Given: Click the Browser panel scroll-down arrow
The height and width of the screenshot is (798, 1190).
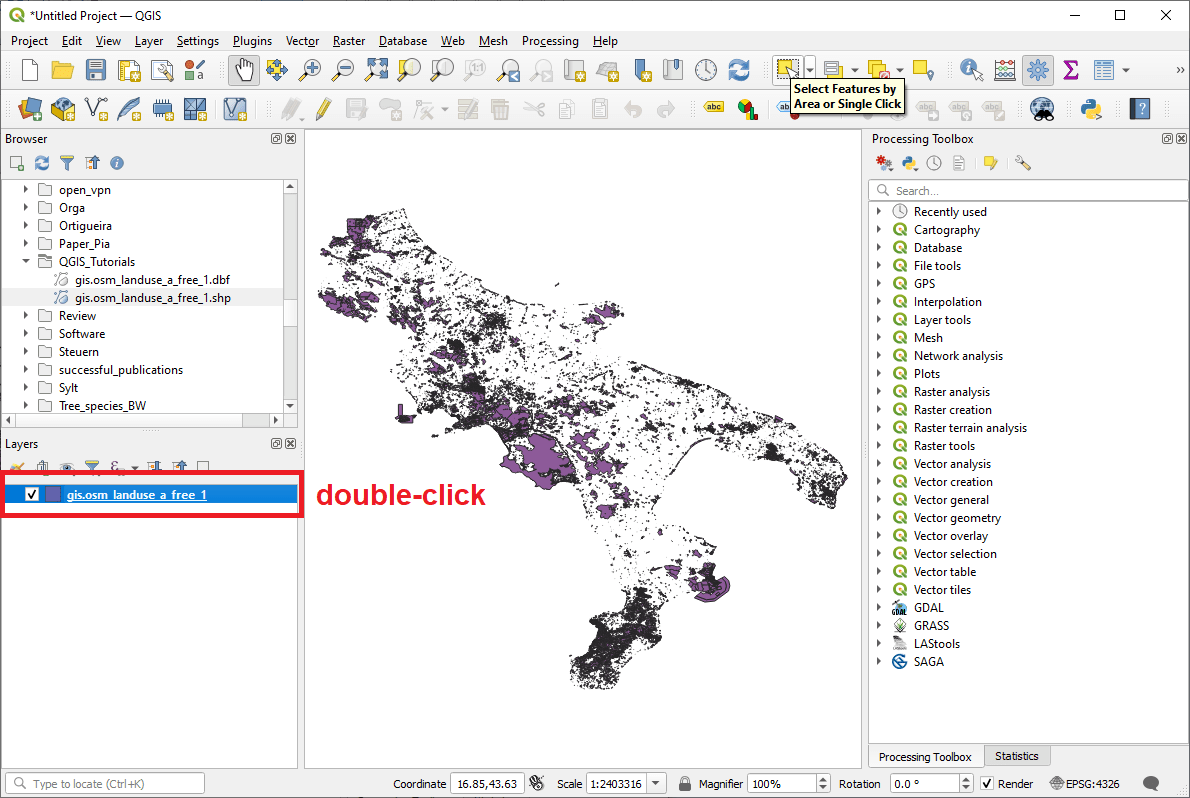Looking at the screenshot, I should [x=290, y=406].
